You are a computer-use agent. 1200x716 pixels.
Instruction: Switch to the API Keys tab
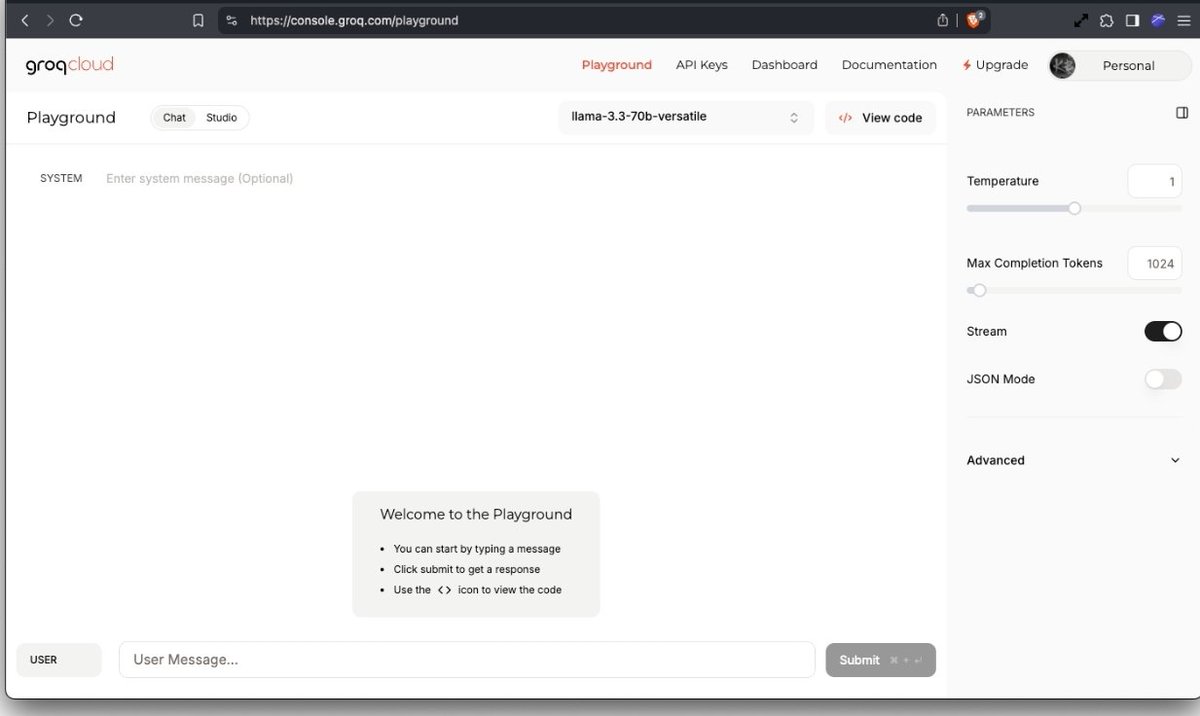(x=701, y=64)
